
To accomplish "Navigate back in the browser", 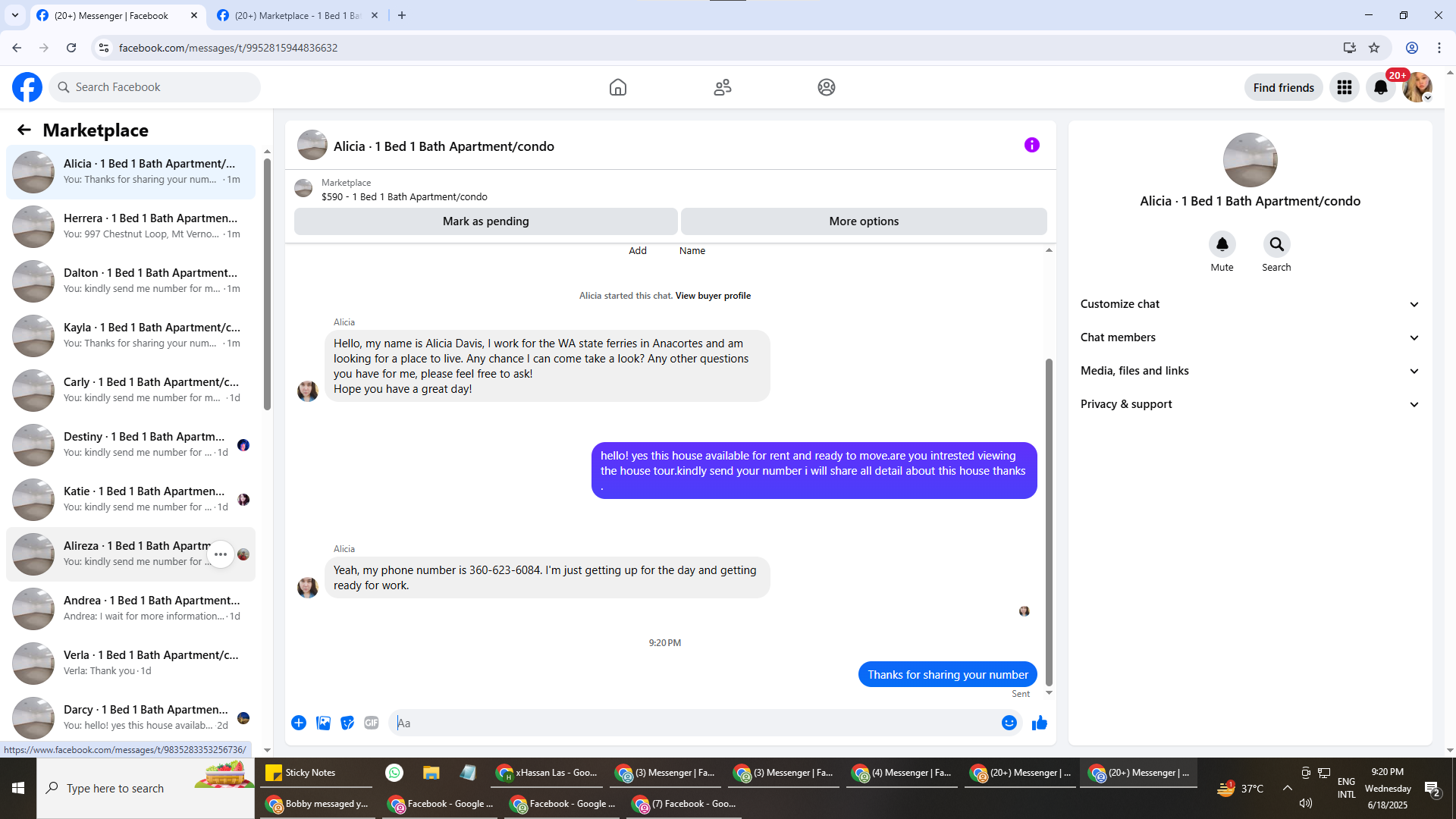I will [17, 48].
